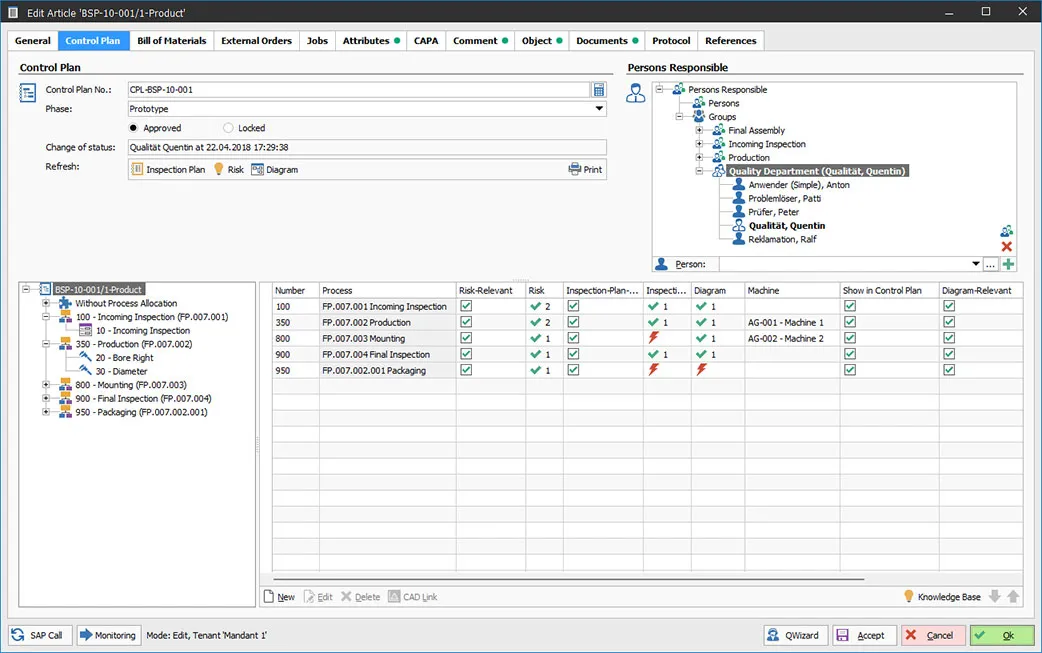Confirm with the Ok button

[x=1002, y=635]
